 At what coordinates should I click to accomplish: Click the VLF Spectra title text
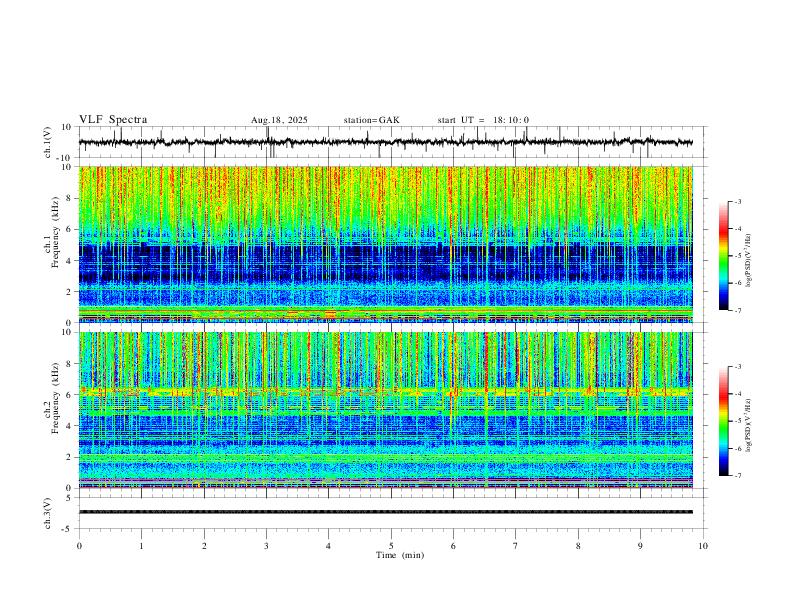(113, 120)
